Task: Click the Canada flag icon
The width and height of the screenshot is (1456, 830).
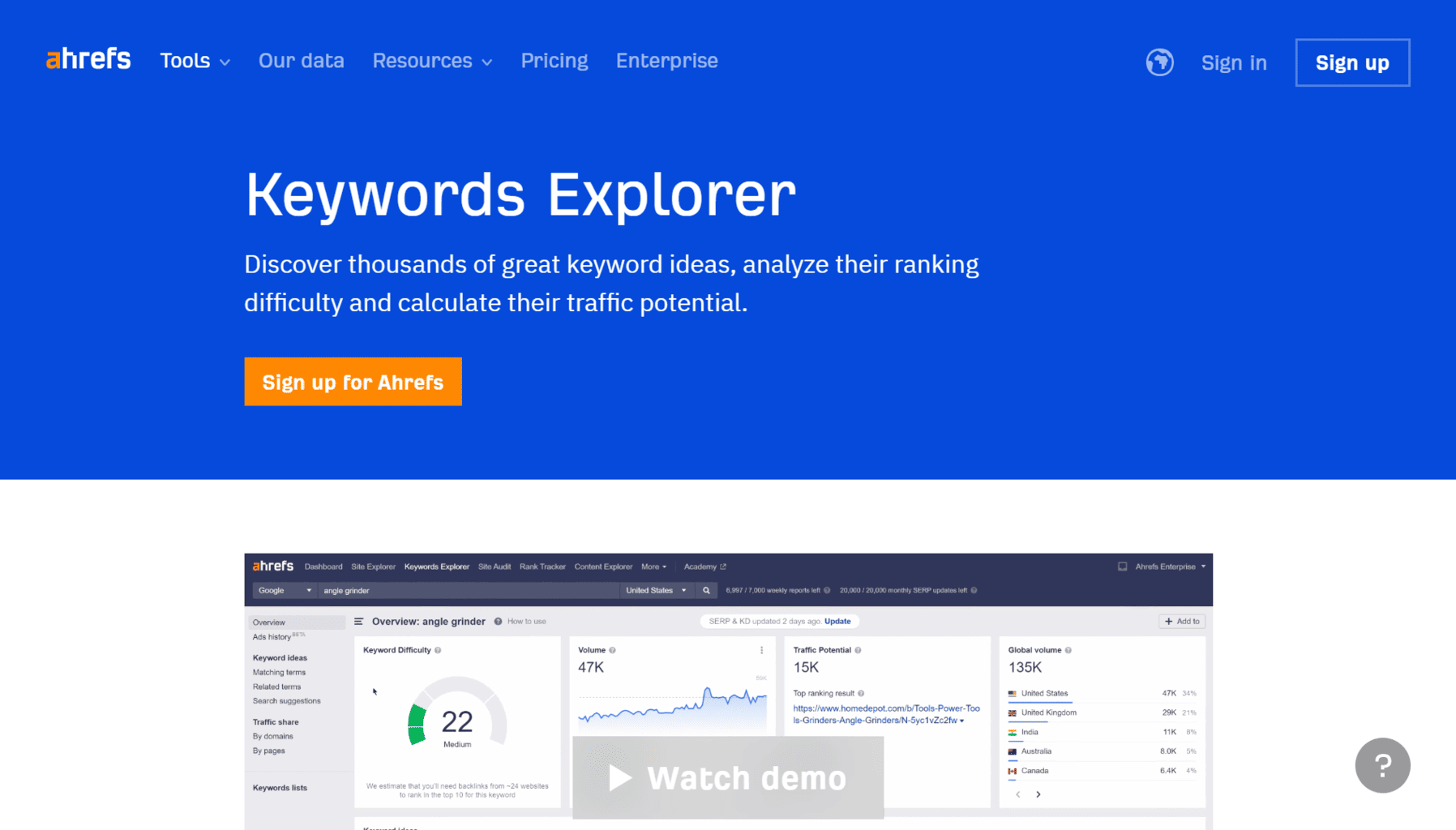Action: coord(1013,772)
